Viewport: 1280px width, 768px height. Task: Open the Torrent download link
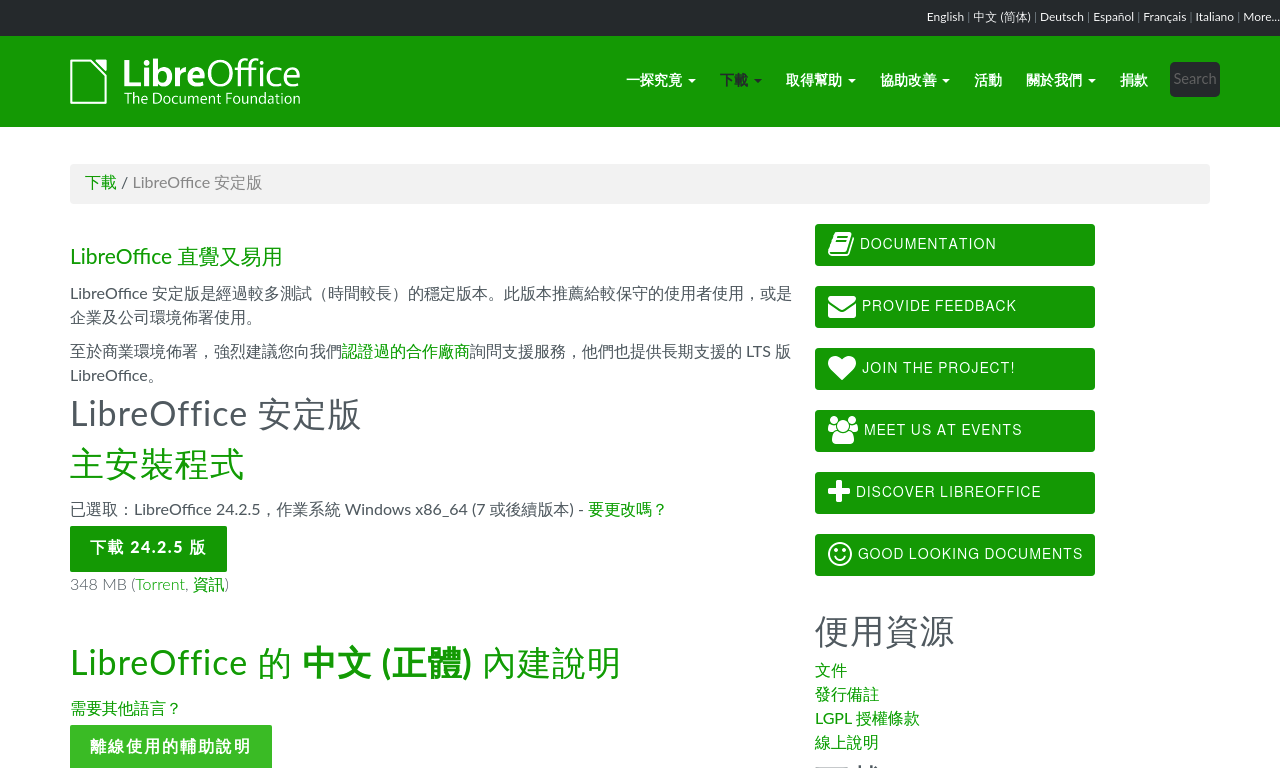160,585
